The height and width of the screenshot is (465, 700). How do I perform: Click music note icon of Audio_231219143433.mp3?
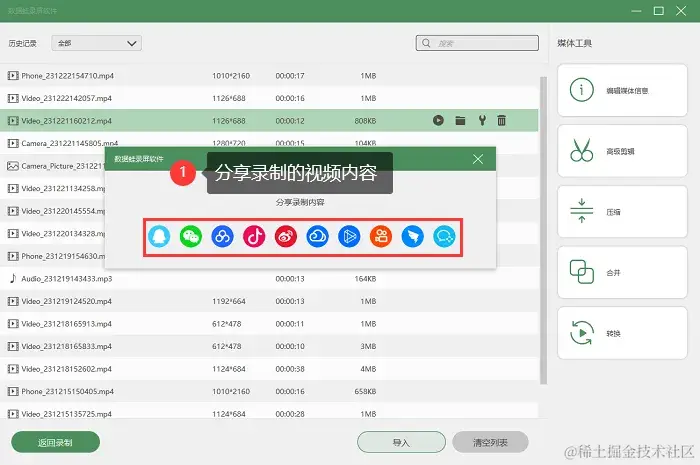[x=13, y=278]
